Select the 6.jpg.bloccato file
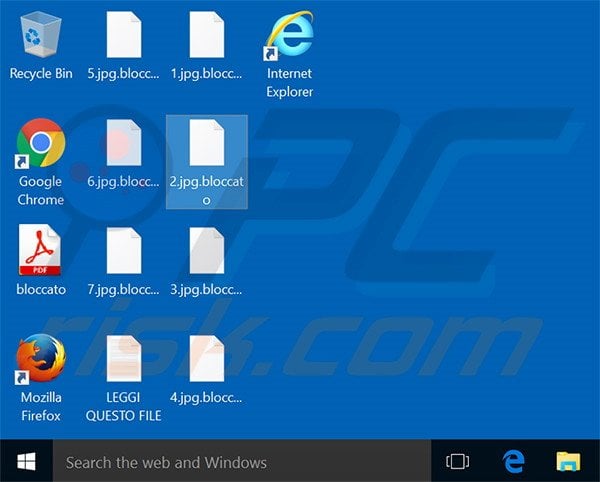600x482 pixels. (x=124, y=144)
